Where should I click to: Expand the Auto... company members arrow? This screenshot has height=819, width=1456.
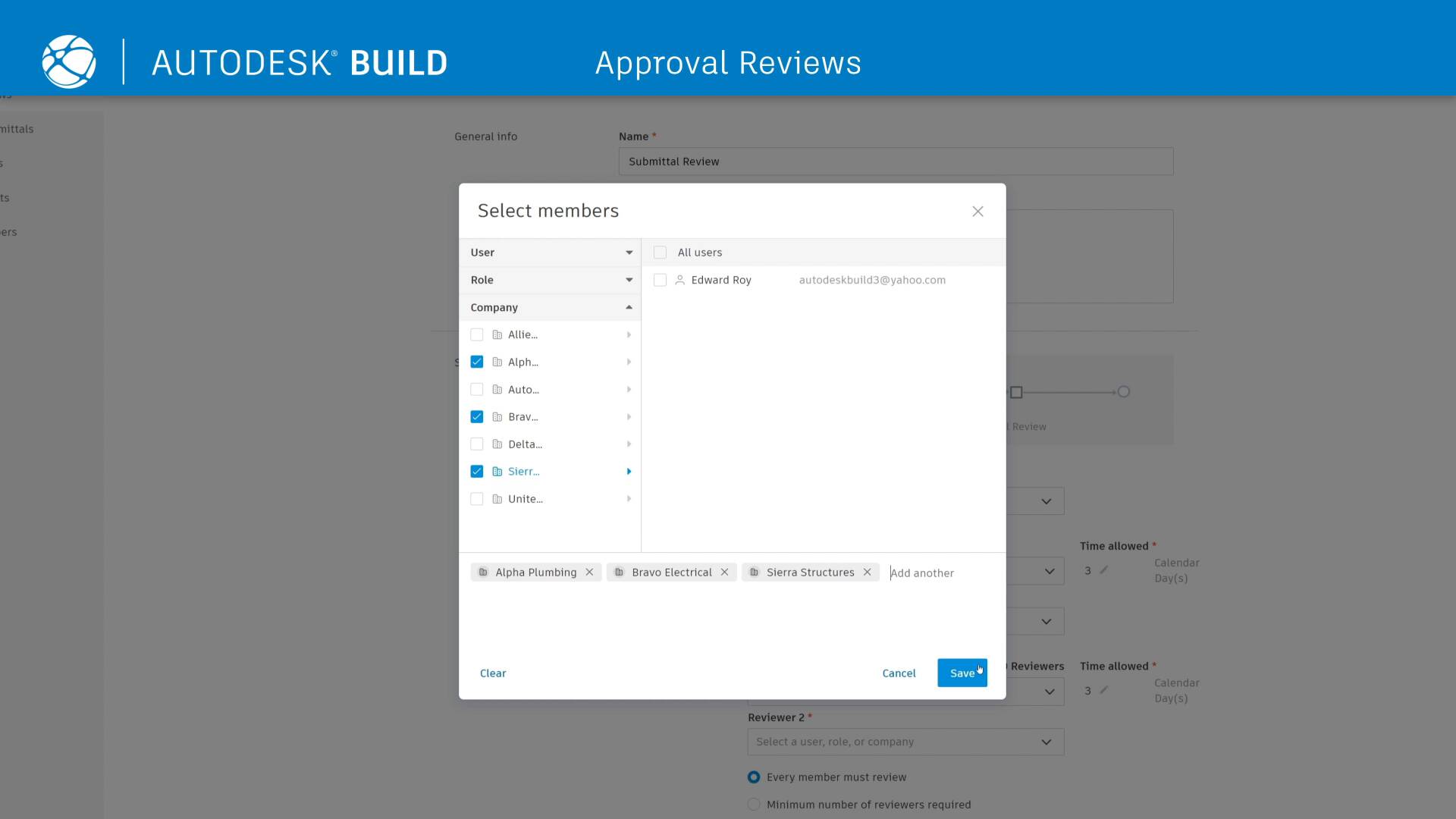coord(629,390)
